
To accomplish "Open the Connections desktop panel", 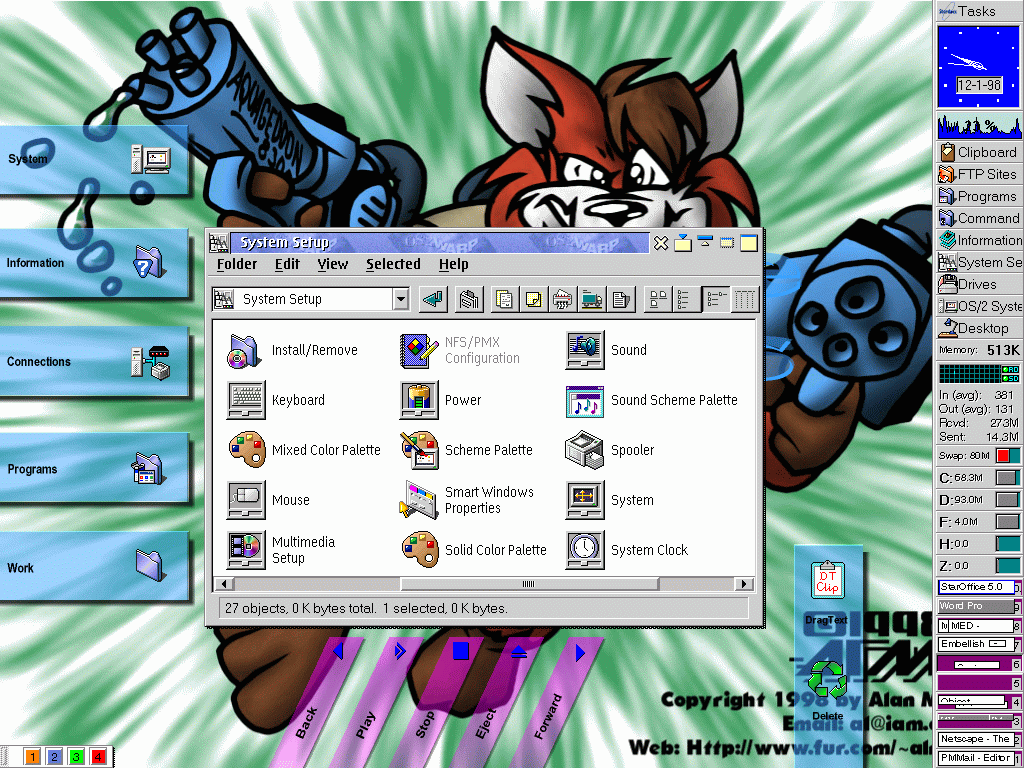I will [x=94, y=362].
